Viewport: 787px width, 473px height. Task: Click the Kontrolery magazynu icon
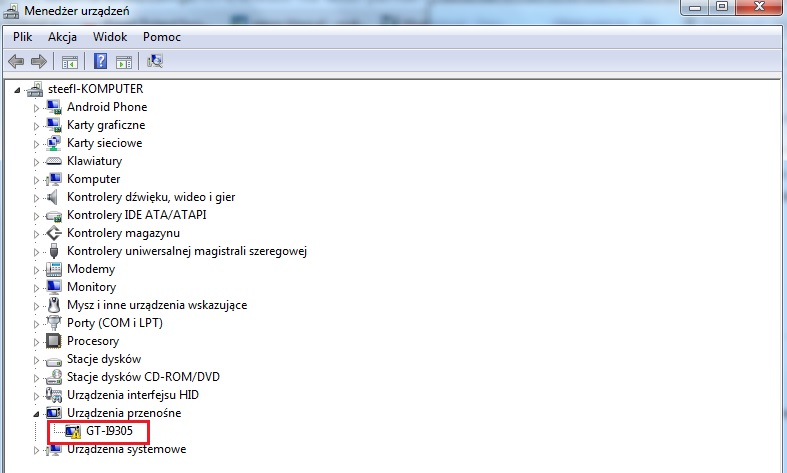[x=54, y=233]
